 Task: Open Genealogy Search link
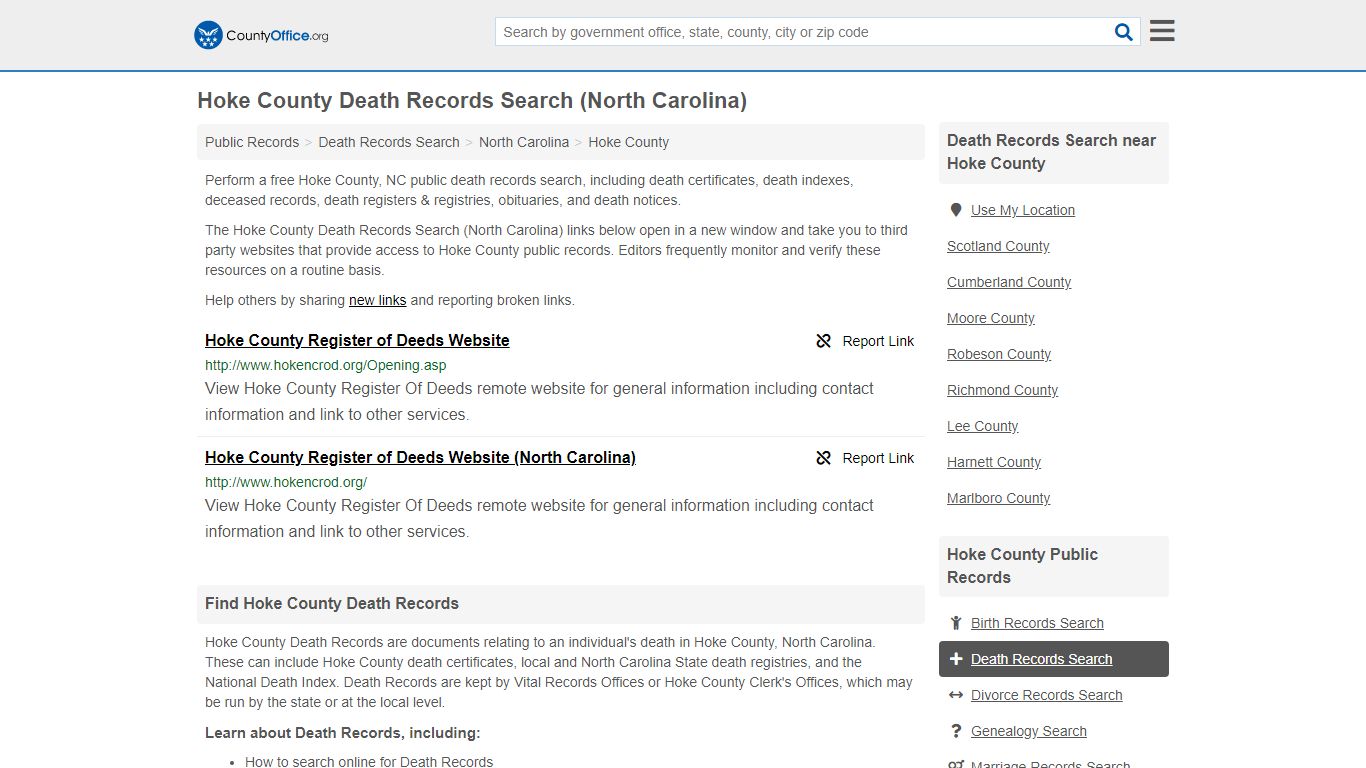point(1029,731)
